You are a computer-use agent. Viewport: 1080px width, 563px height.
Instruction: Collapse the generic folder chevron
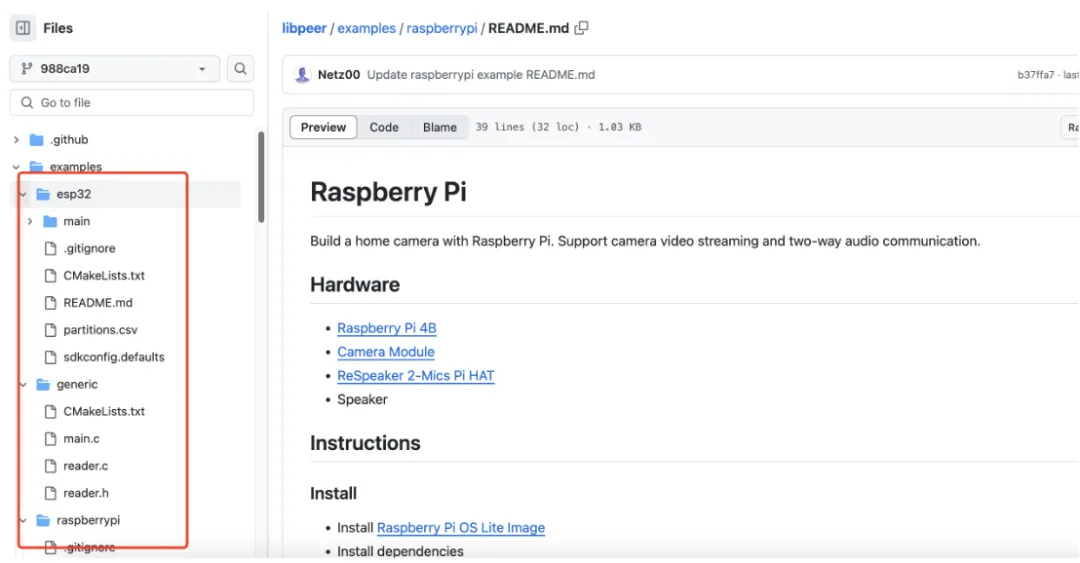point(23,385)
